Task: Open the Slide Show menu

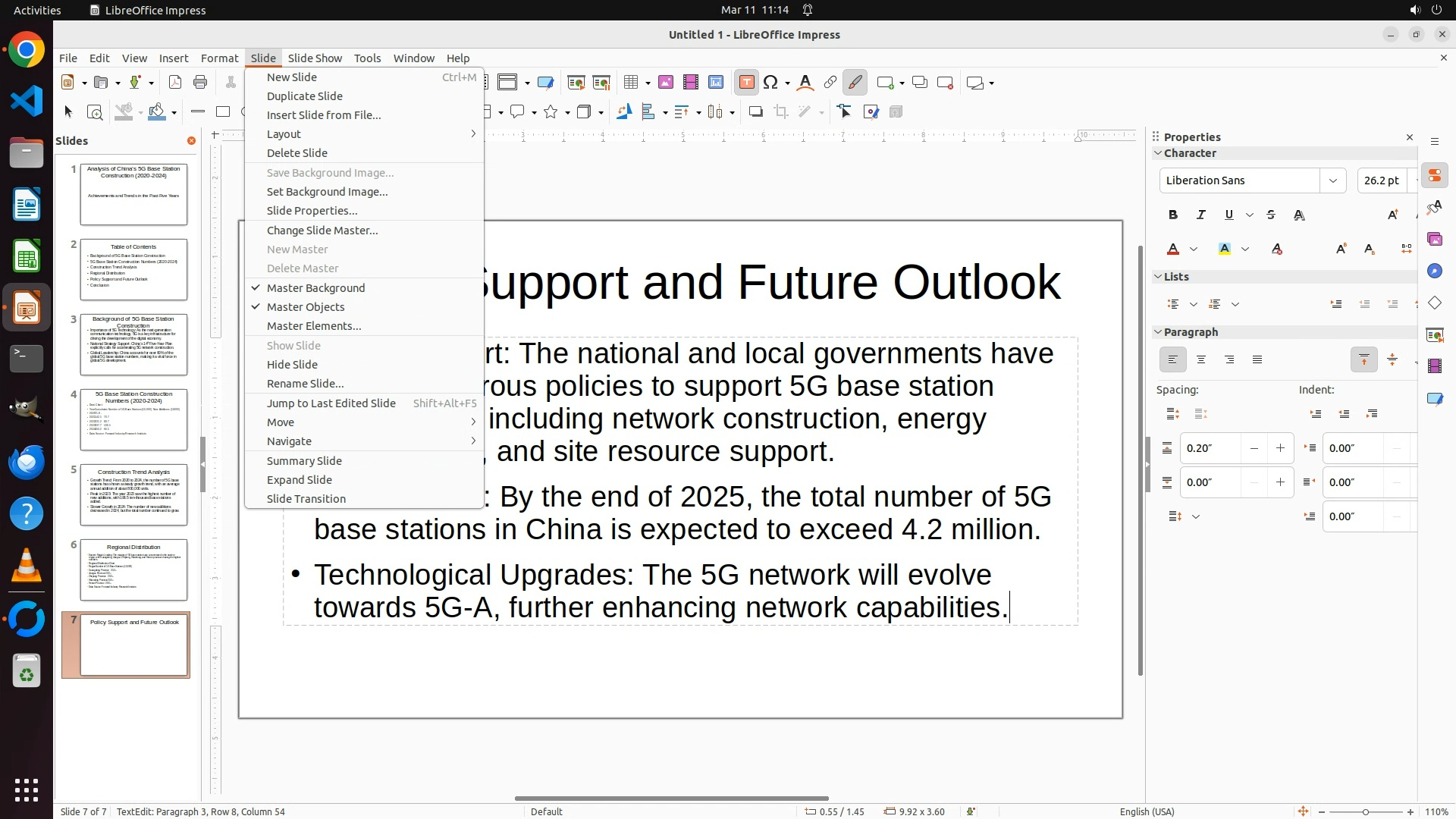Action: pos(314,58)
